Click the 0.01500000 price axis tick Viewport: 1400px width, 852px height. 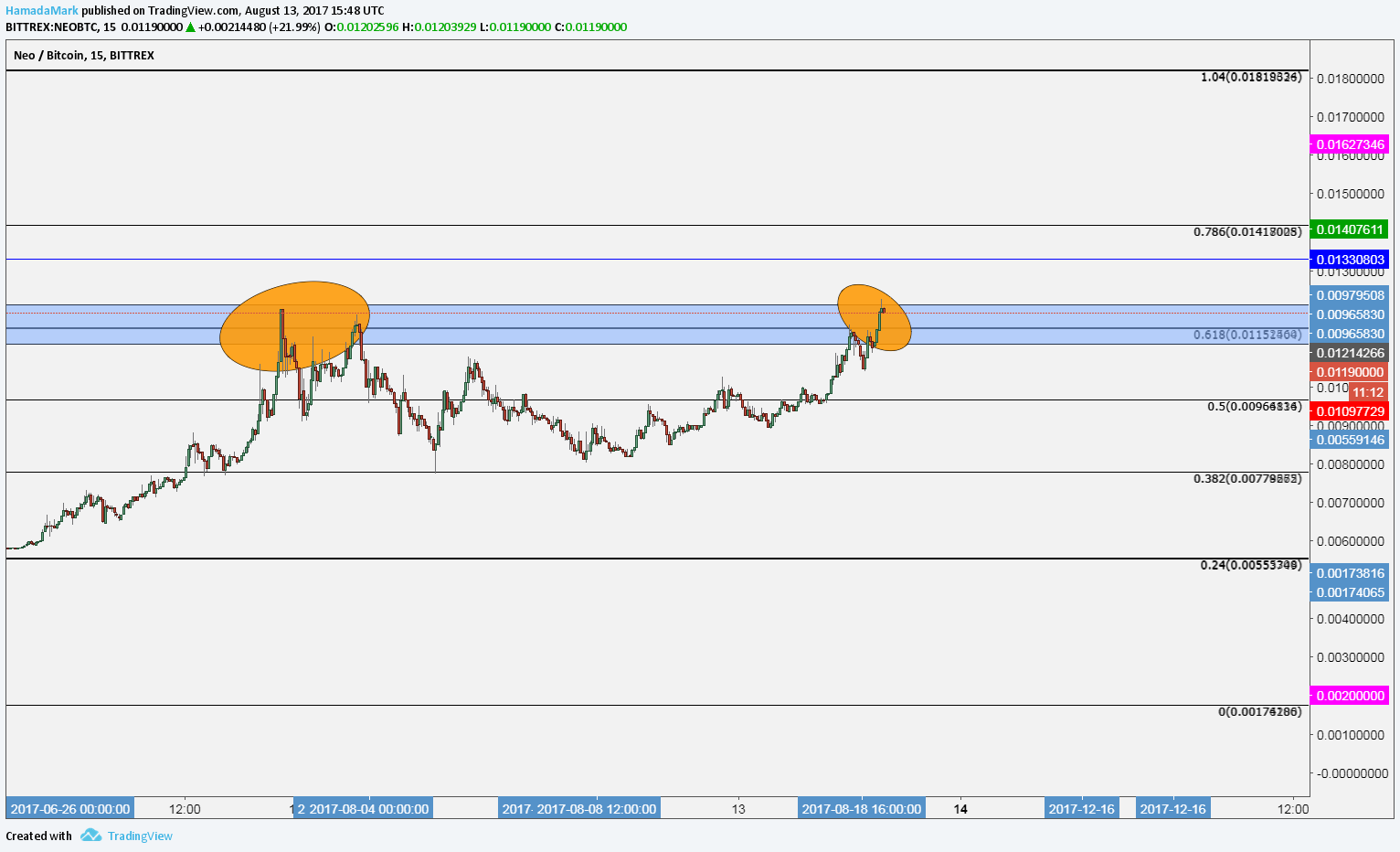1350,194
